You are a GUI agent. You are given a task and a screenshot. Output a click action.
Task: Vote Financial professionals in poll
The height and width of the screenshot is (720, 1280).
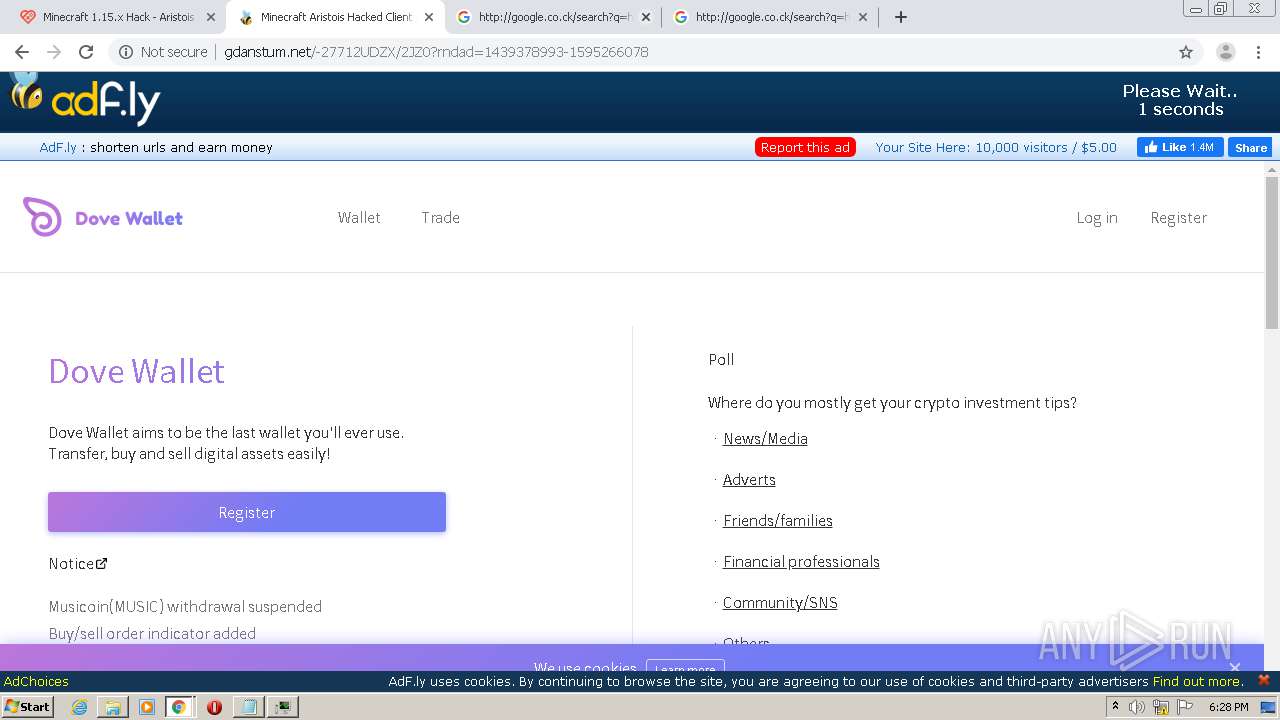tap(801, 561)
